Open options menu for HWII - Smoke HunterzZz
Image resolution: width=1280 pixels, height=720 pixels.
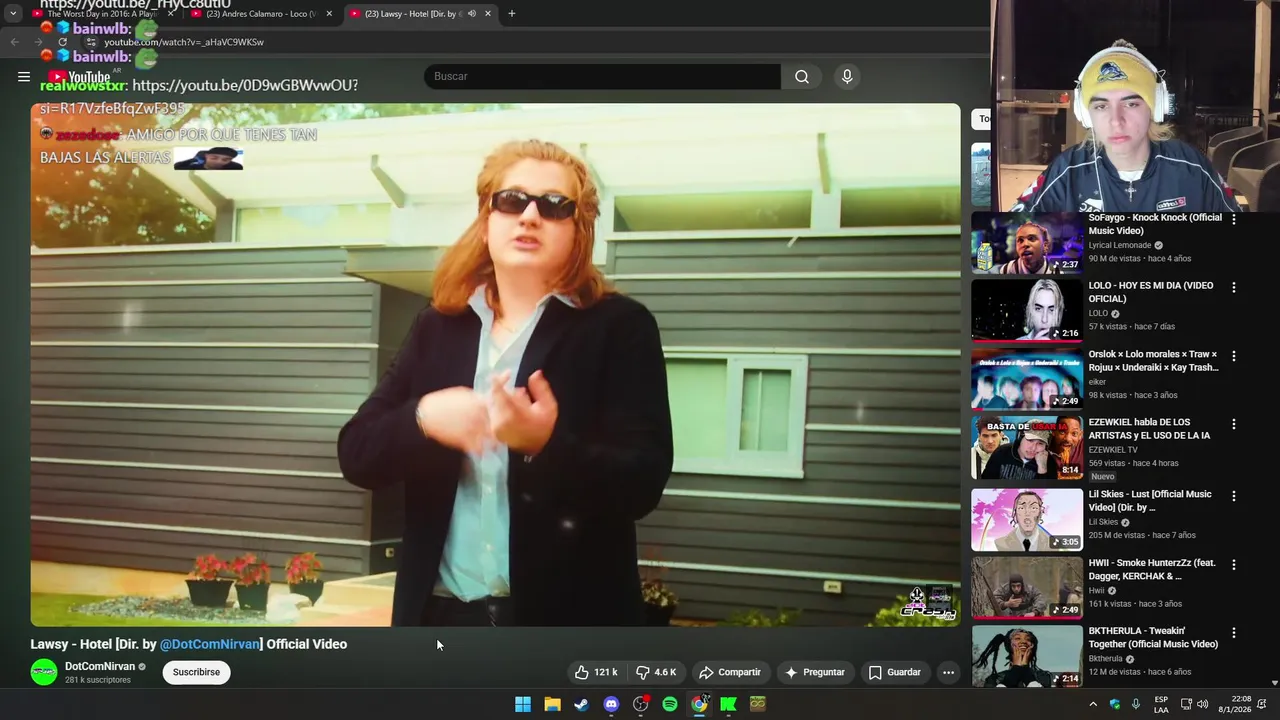coord(1233,564)
